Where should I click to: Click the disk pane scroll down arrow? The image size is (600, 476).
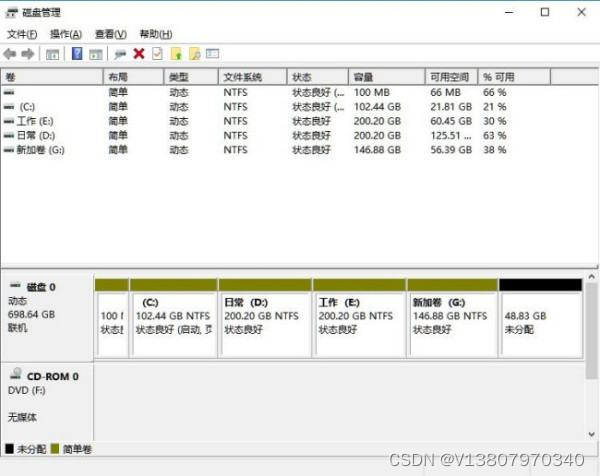[592, 435]
